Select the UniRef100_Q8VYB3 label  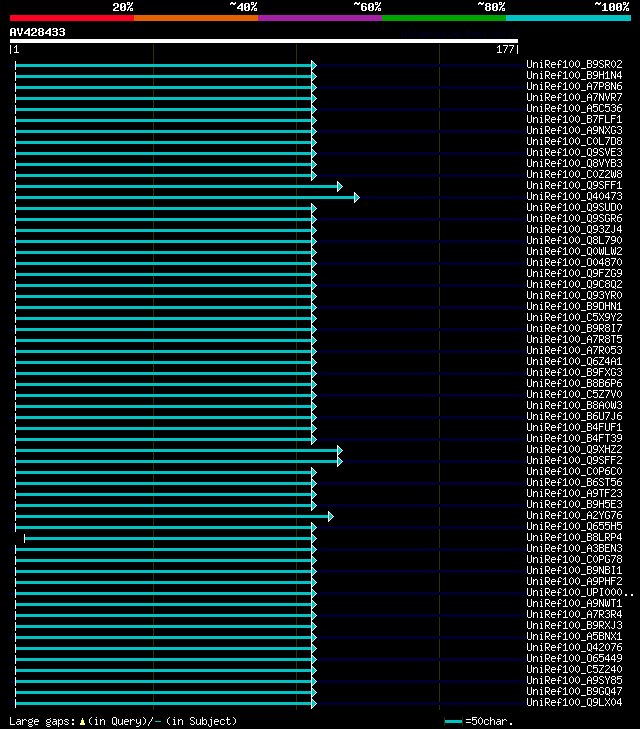click(x=574, y=163)
